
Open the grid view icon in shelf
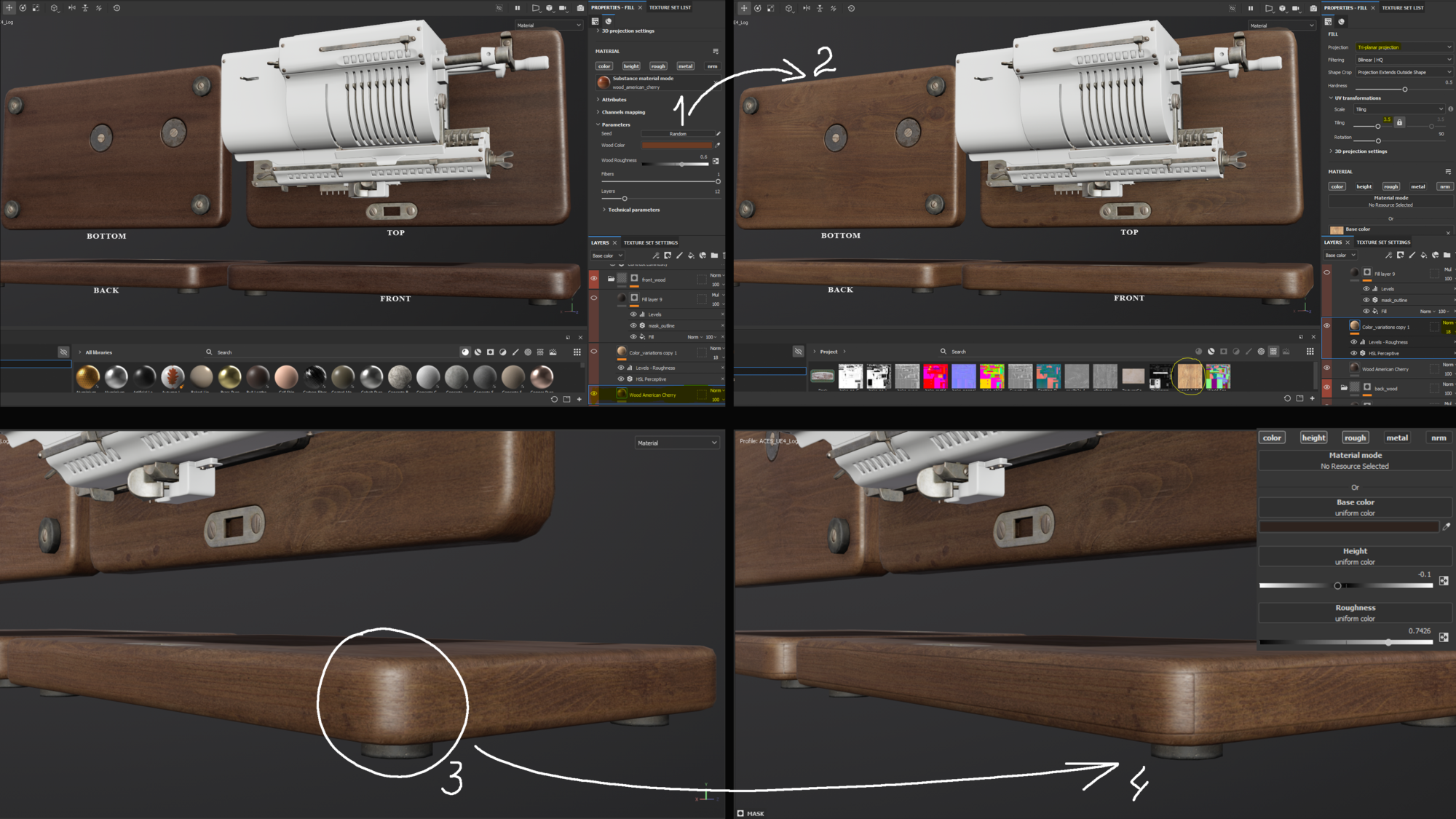tap(577, 352)
